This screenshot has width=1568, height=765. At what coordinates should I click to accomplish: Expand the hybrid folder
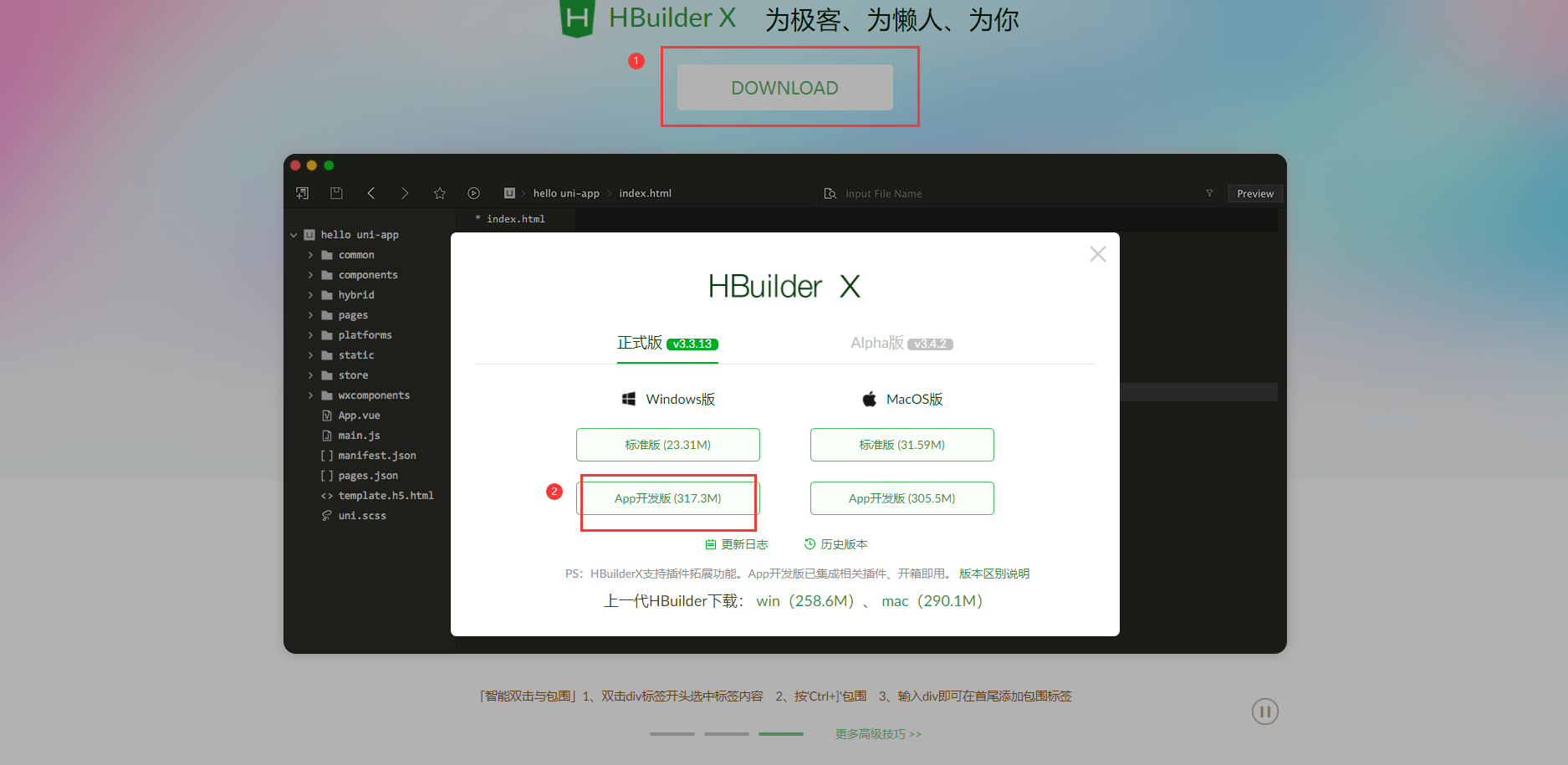coord(310,295)
